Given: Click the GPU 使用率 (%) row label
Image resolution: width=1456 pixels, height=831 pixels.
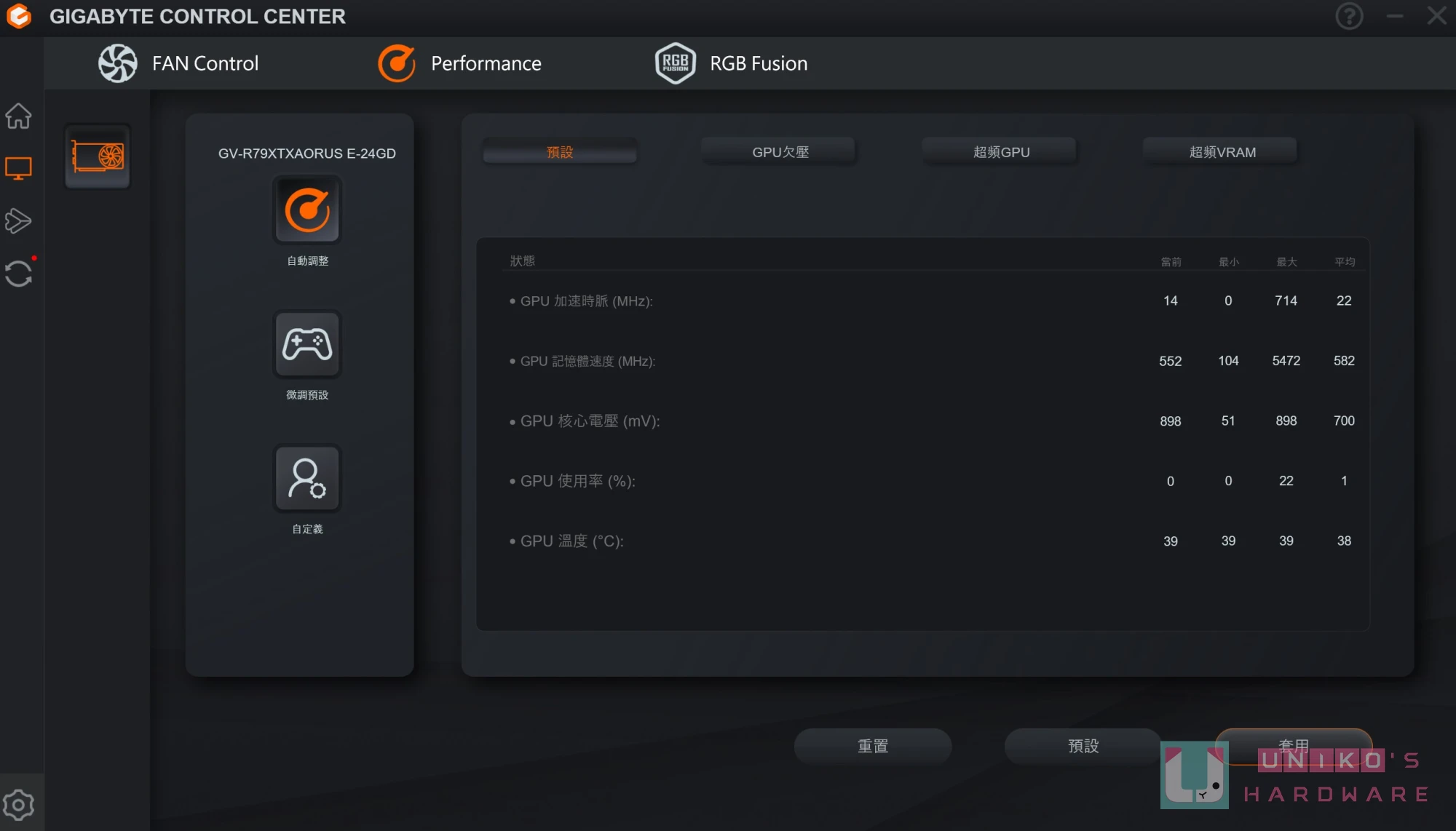Looking at the screenshot, I should (x=577, y=481).
